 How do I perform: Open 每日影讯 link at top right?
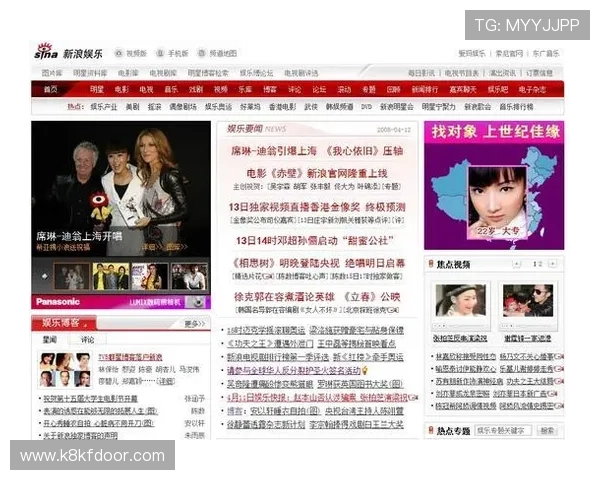click(421, 73)
